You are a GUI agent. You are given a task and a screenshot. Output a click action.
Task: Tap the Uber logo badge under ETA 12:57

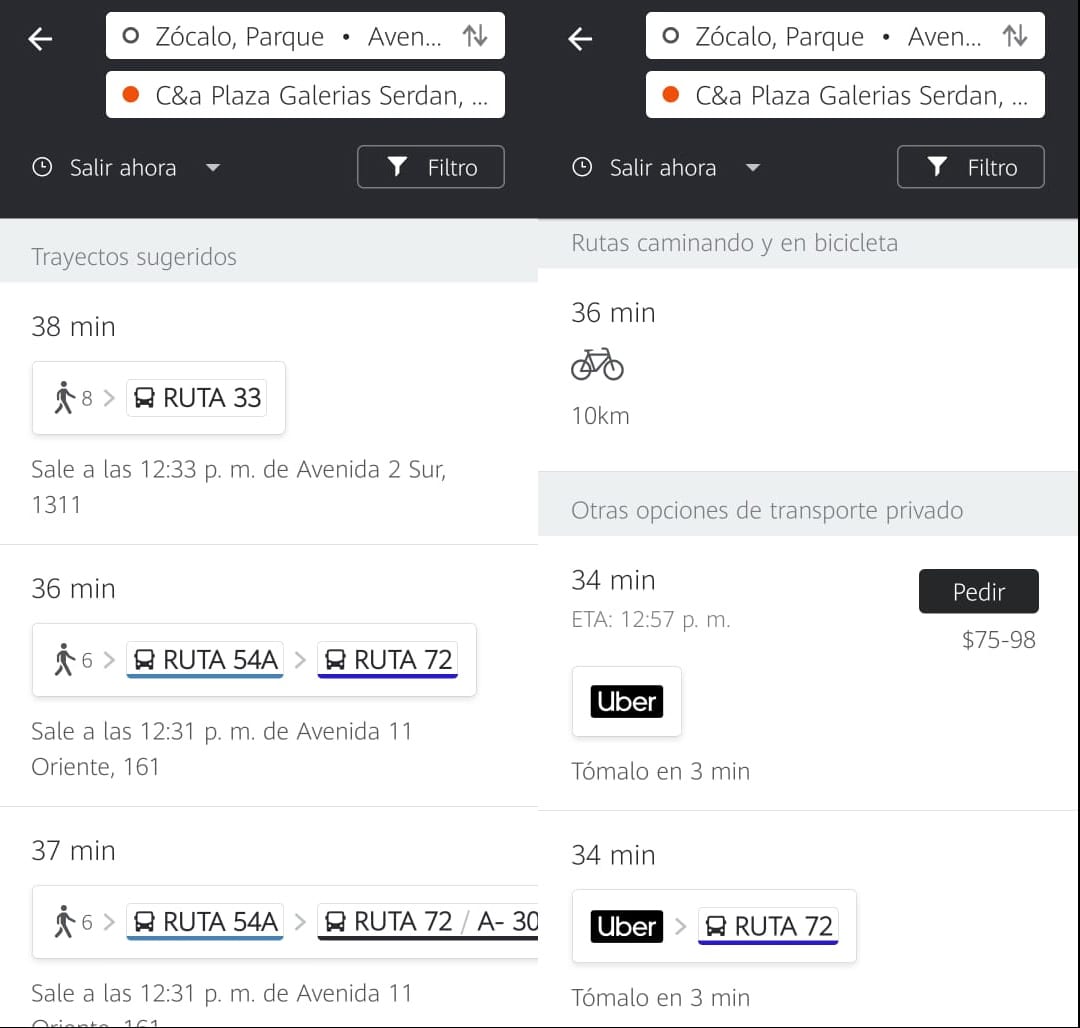click(627, 701)
